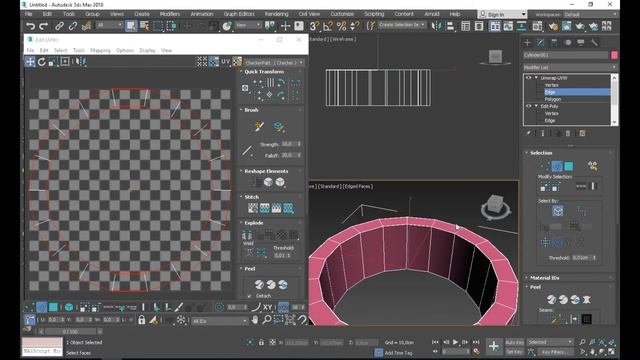Viewport: 640px width, 360px height.
Task: Click the Redo arrow in main toolbar
Action: (x=43, y=26)
